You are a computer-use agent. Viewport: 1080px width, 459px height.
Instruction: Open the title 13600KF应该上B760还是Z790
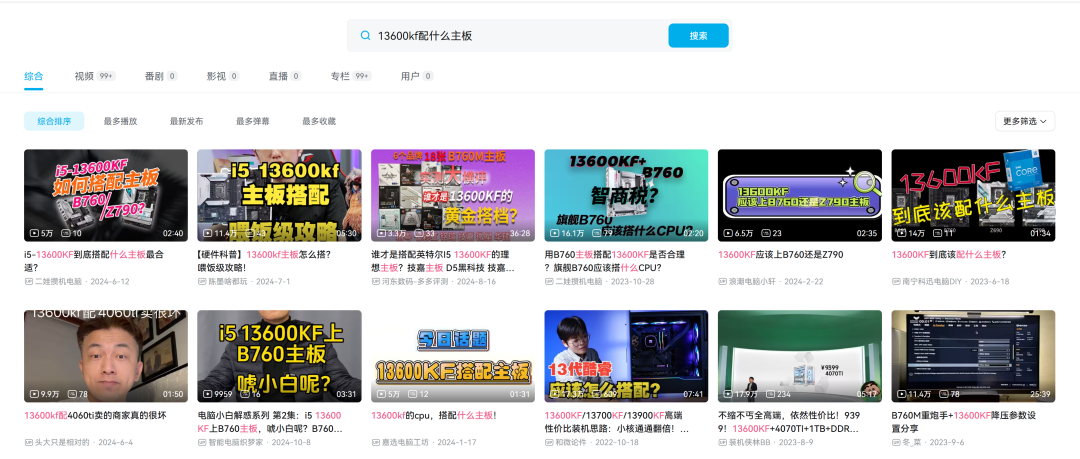(780, 254)
